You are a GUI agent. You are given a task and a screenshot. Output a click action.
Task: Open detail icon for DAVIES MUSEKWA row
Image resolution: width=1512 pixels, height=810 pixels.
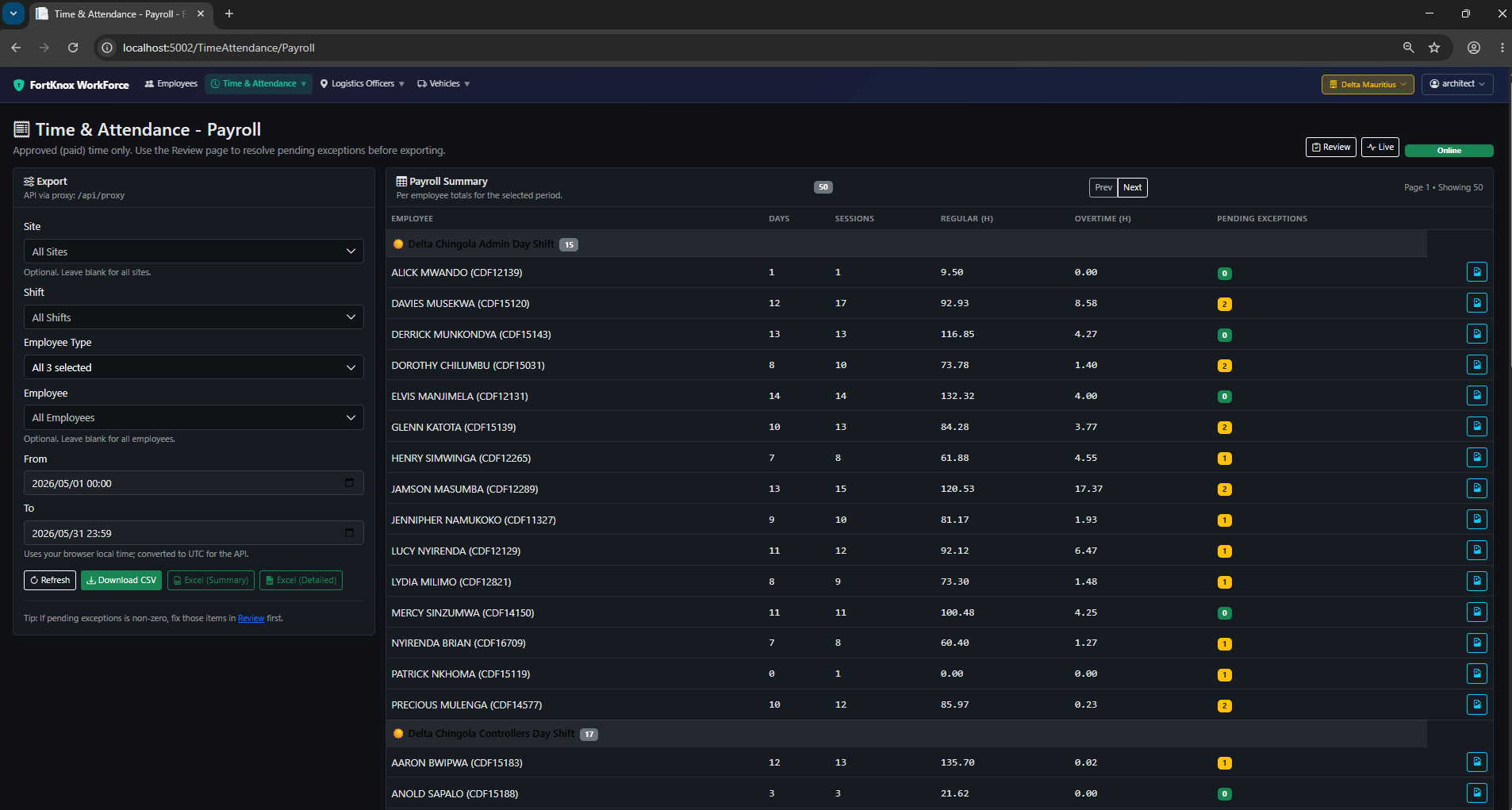(1476, 303)
